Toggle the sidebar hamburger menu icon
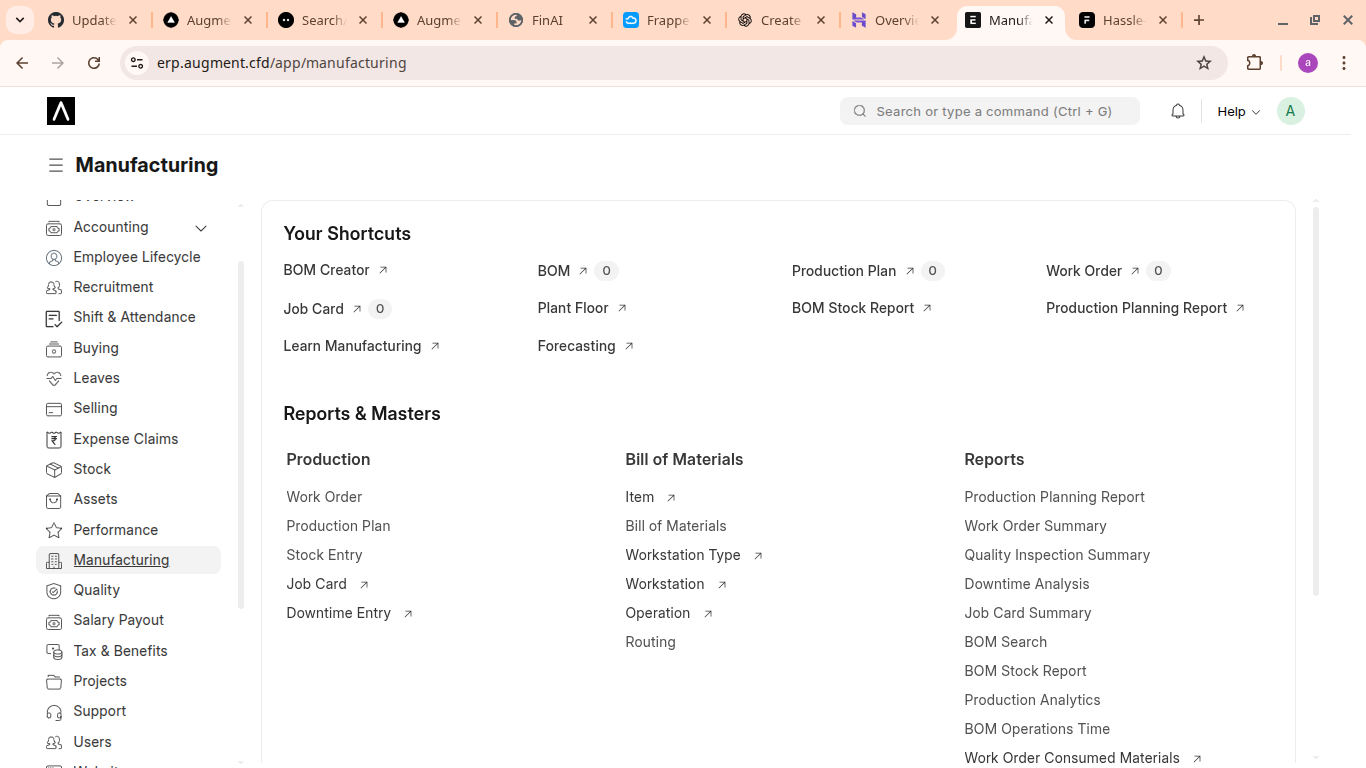 tap(56, 165)
